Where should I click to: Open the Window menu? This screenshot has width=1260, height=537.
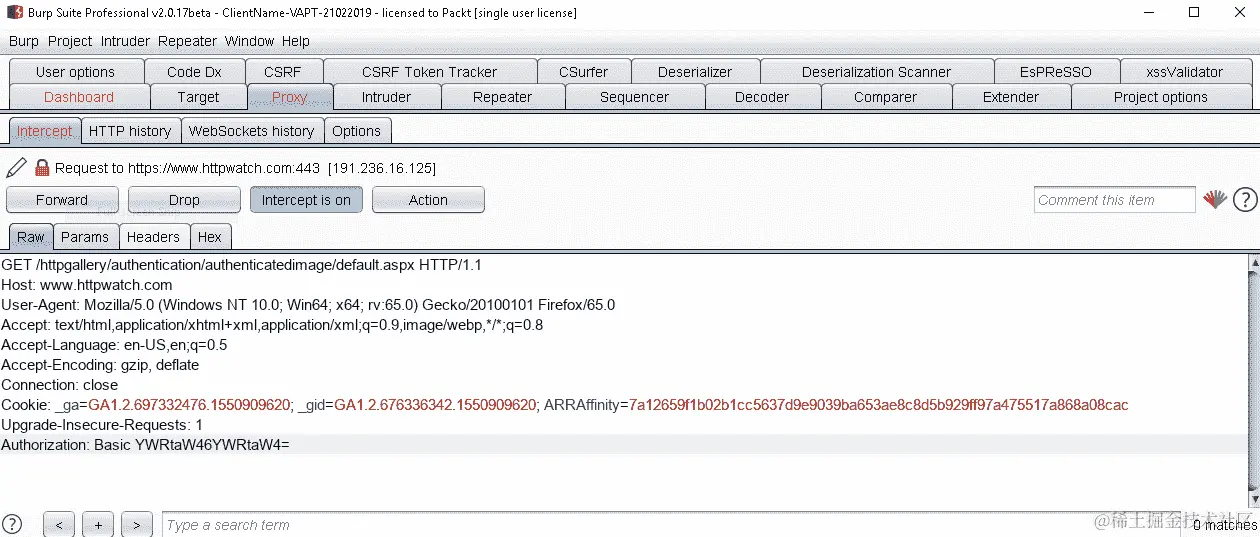point(249,41)
